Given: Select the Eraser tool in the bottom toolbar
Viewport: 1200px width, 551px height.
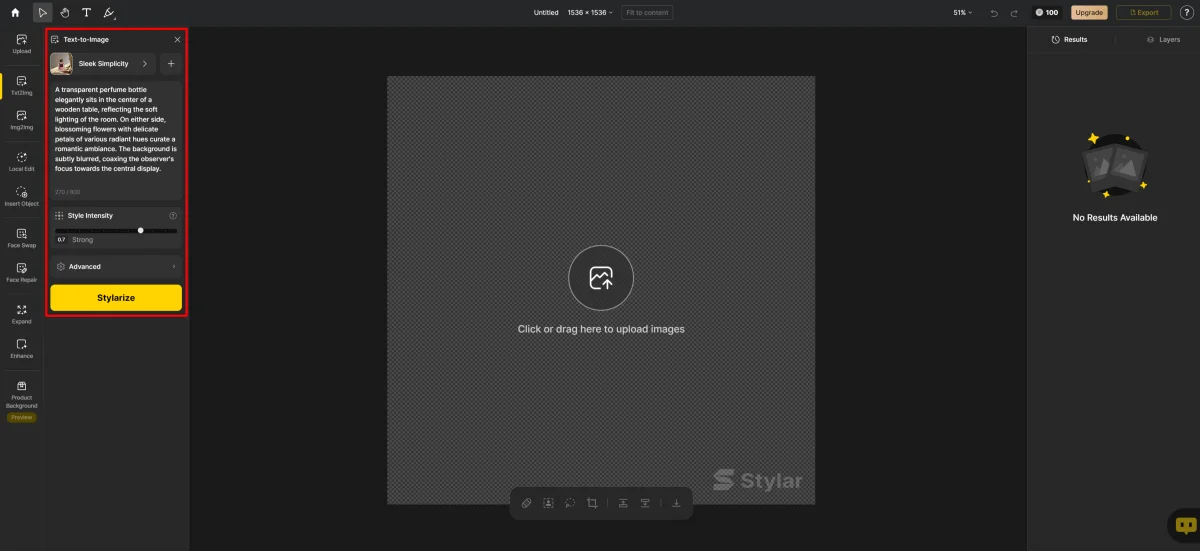Looking at the screenshot, I should coord(527,503).
